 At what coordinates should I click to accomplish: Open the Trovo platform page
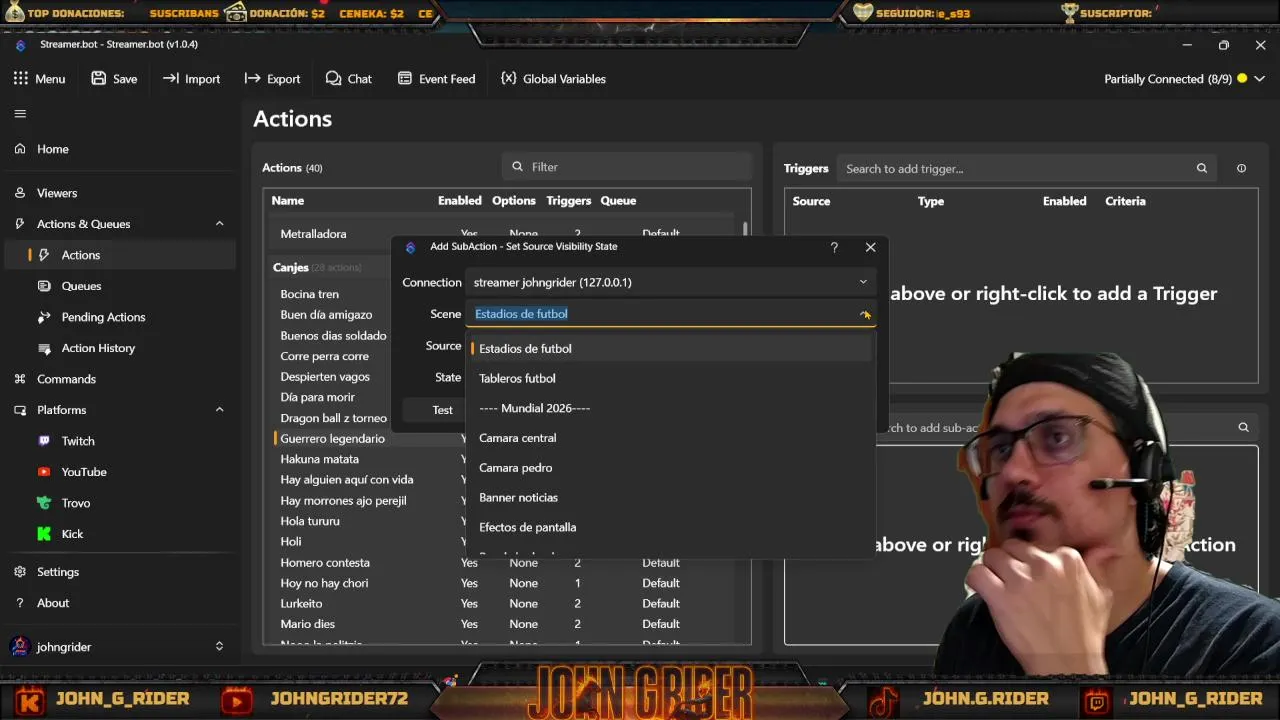click(118, 503)
